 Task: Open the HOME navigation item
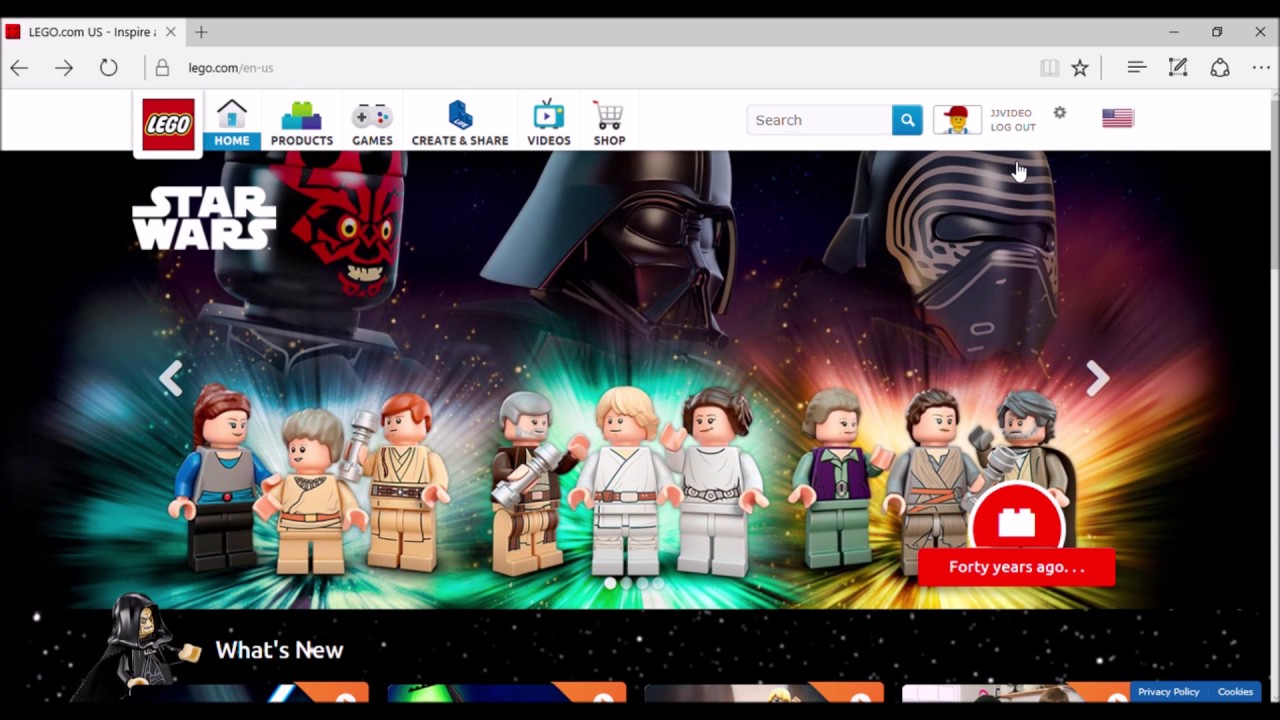[x=231, y=123]
